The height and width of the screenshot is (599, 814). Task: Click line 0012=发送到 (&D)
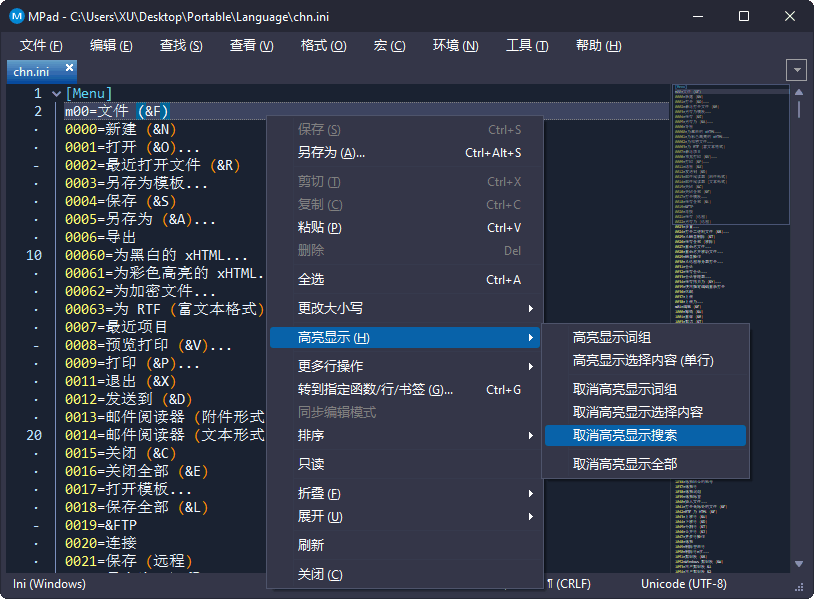point(129,399)
